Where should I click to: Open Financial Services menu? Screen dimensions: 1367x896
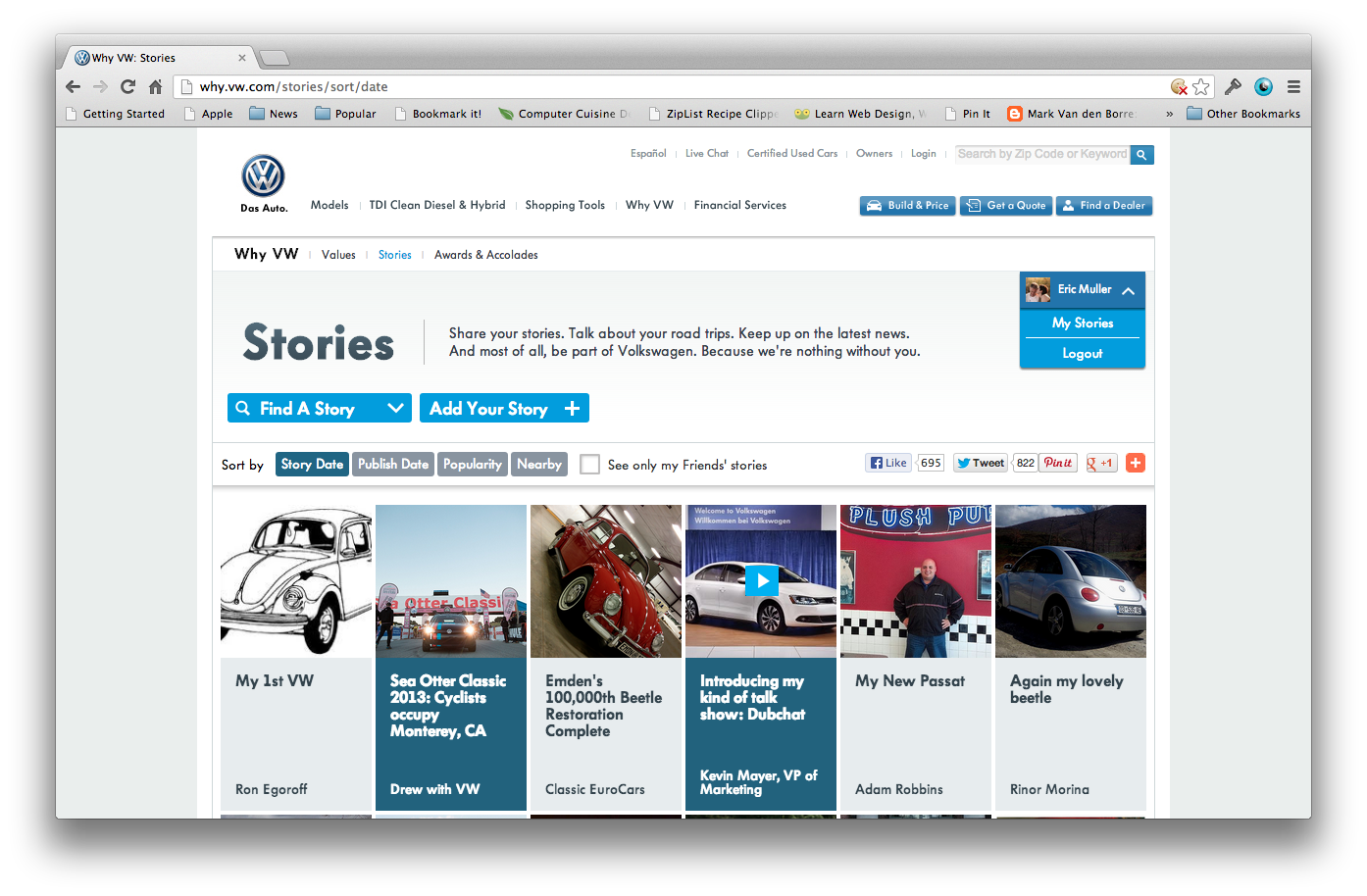tap(740, 205)
